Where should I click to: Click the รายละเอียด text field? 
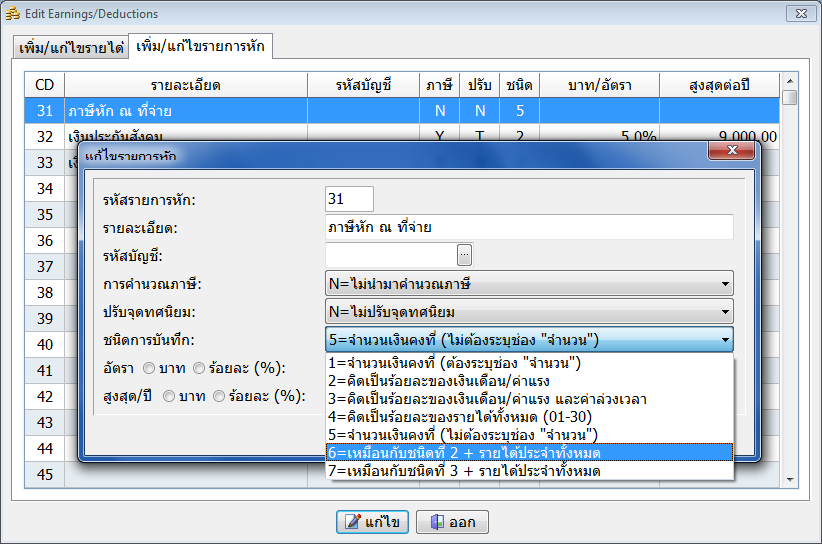coord(529,227)
